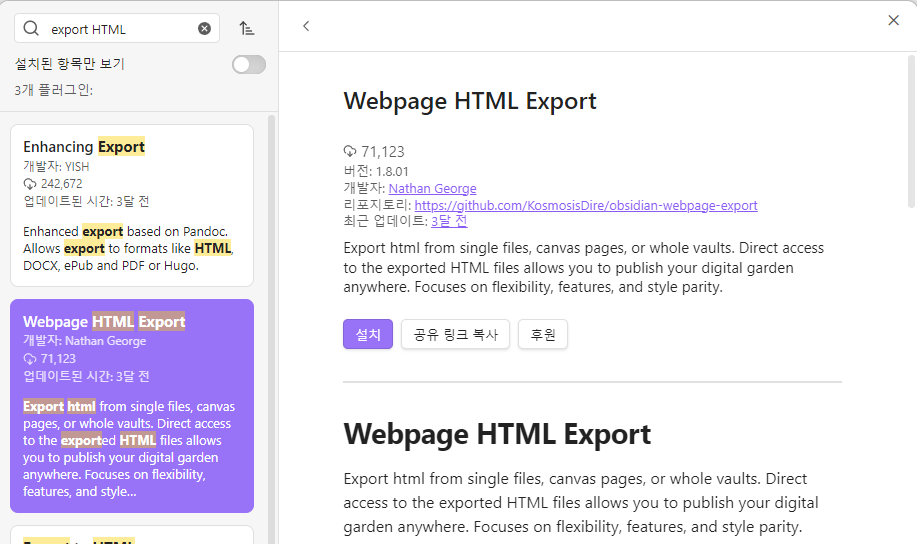Open the Nathan George developer link
Screen dimensions: 917x544
[432, 188]
